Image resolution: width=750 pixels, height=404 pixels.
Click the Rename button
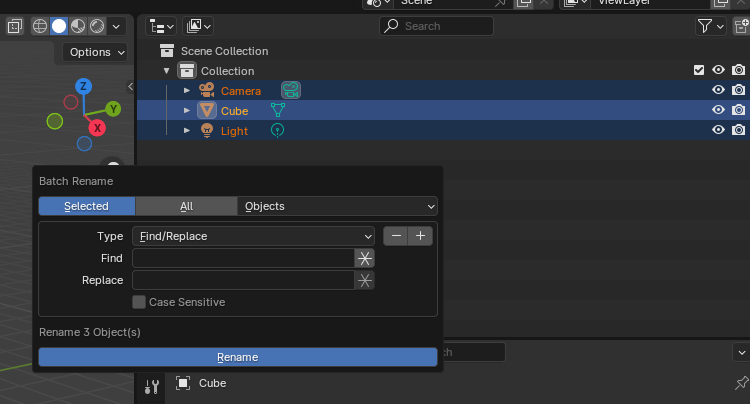[x=238, y=357]
